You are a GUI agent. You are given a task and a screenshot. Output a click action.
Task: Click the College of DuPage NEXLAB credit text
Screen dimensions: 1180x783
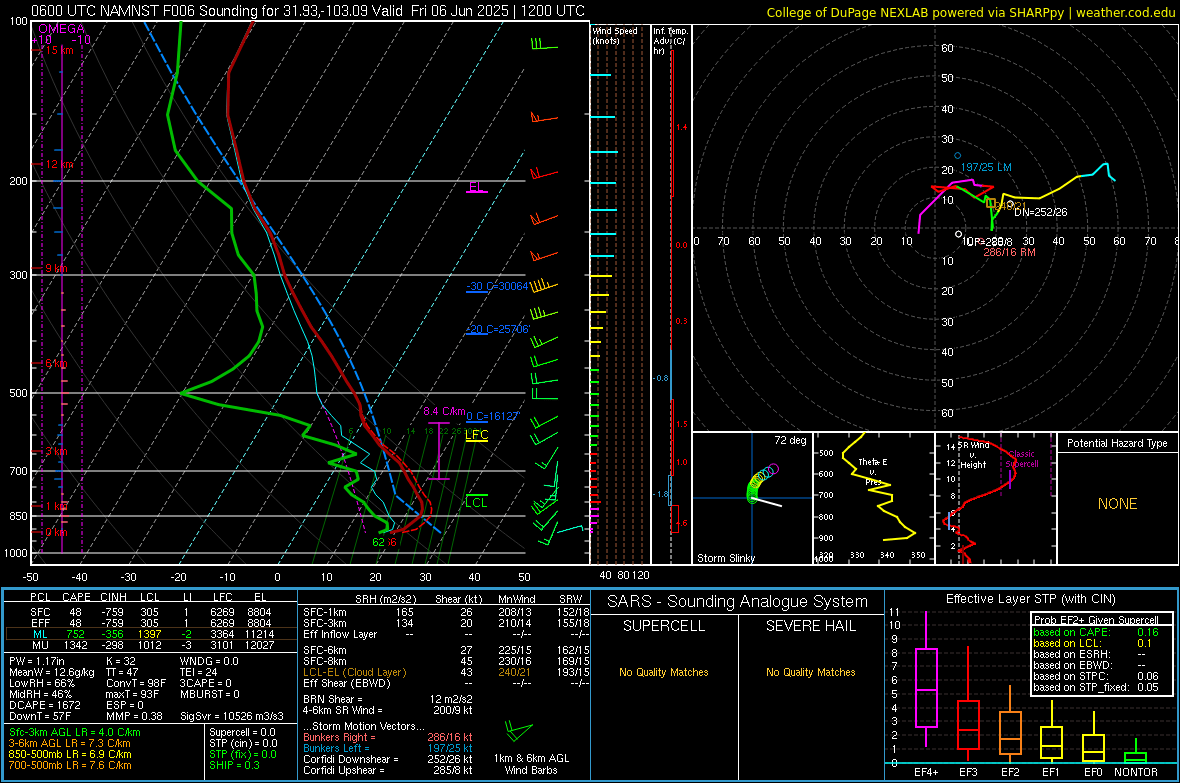pos(971,12)
